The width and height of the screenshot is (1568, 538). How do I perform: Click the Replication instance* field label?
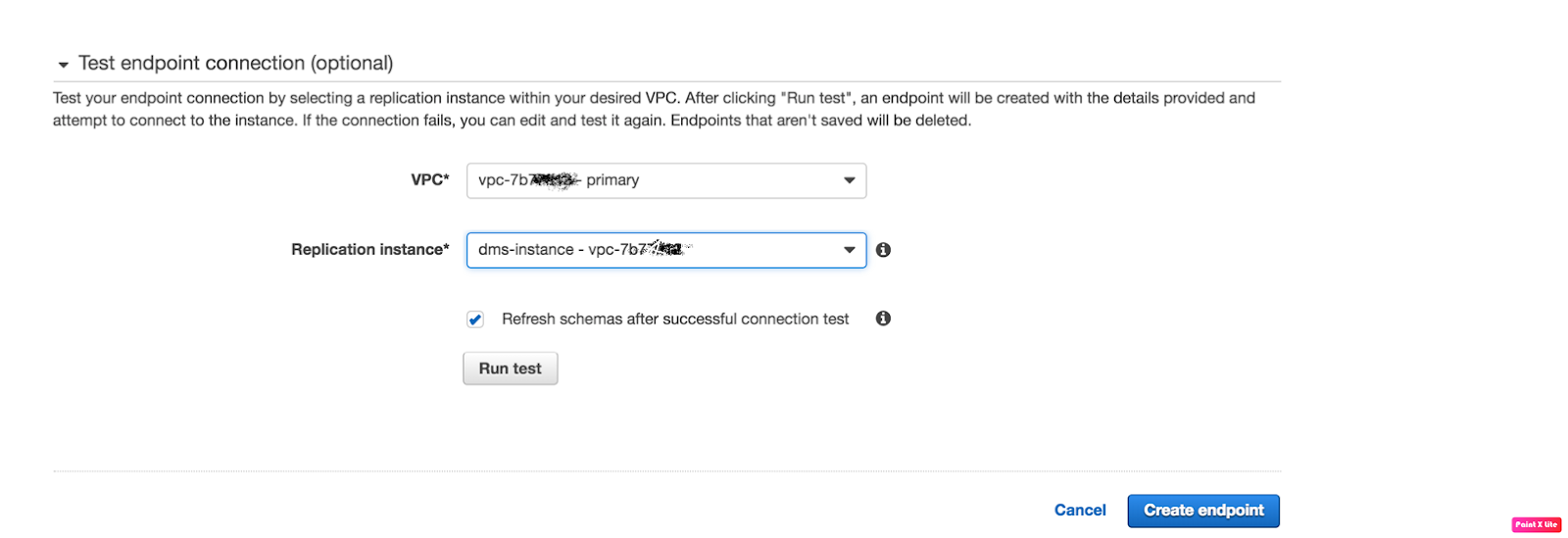[370, 250]
